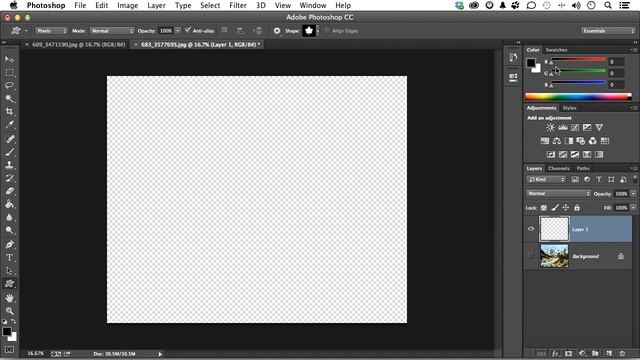Open the Pixels tool mode dropdown
The image size is (640, 360).
pos(51,31)
